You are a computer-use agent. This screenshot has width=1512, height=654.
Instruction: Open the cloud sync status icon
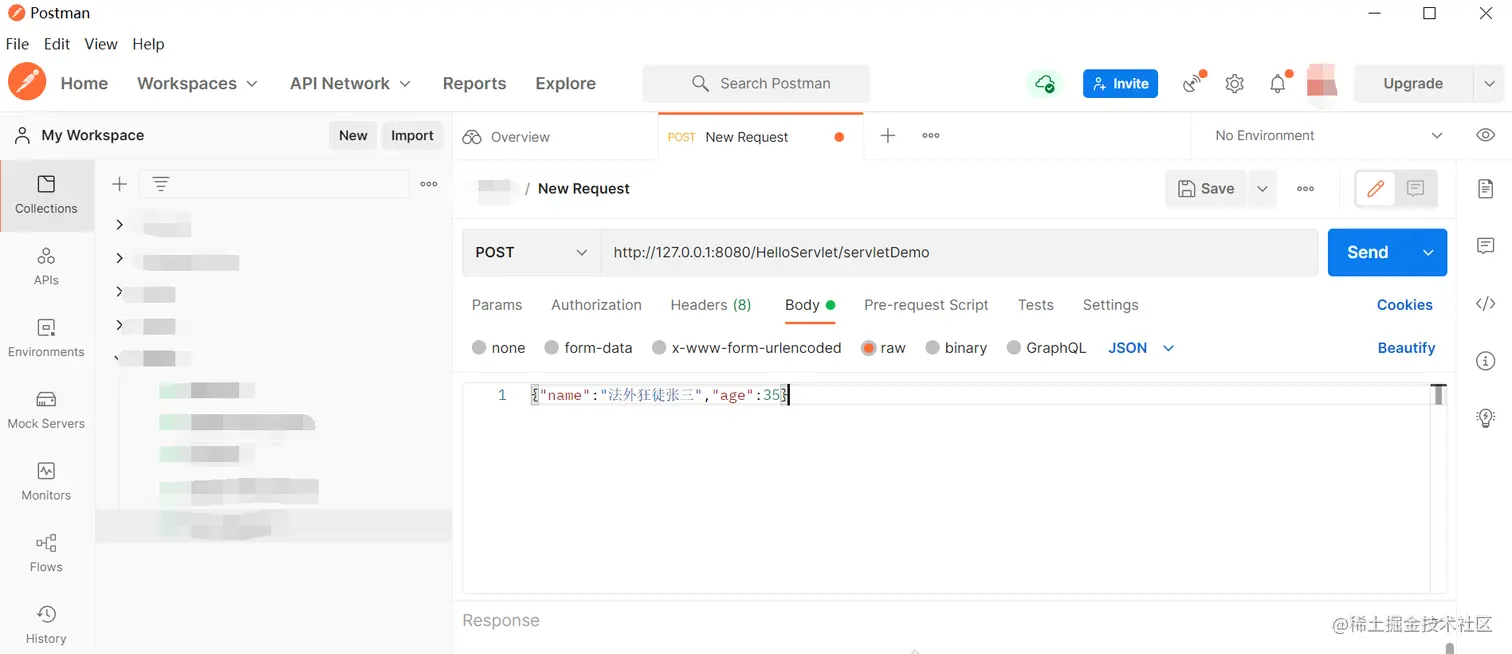(1045, 84)
